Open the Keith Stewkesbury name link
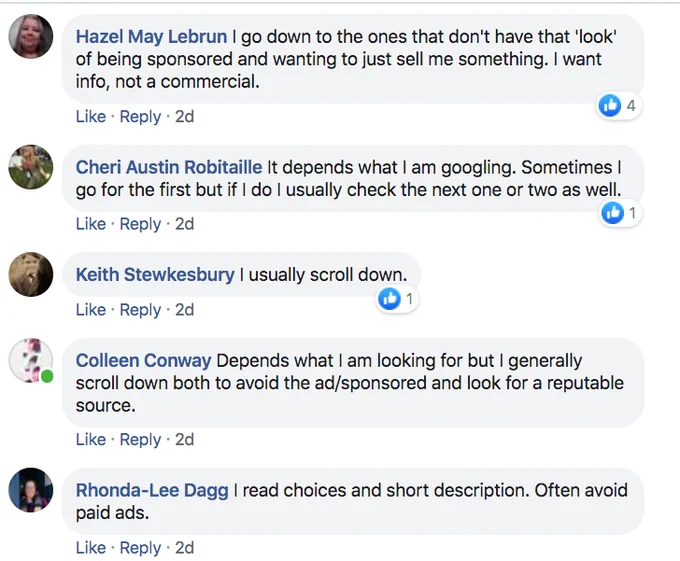 pyautogui.click(x=155, y=275)
